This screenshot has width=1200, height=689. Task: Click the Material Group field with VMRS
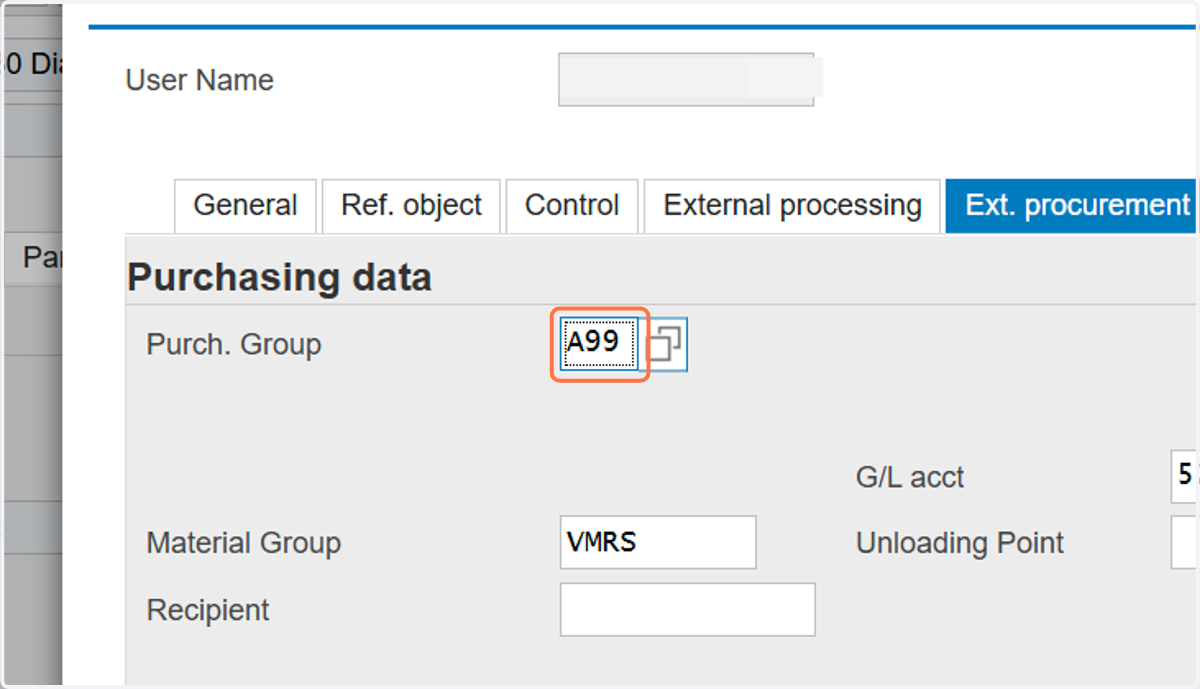[x=658, y=542]
